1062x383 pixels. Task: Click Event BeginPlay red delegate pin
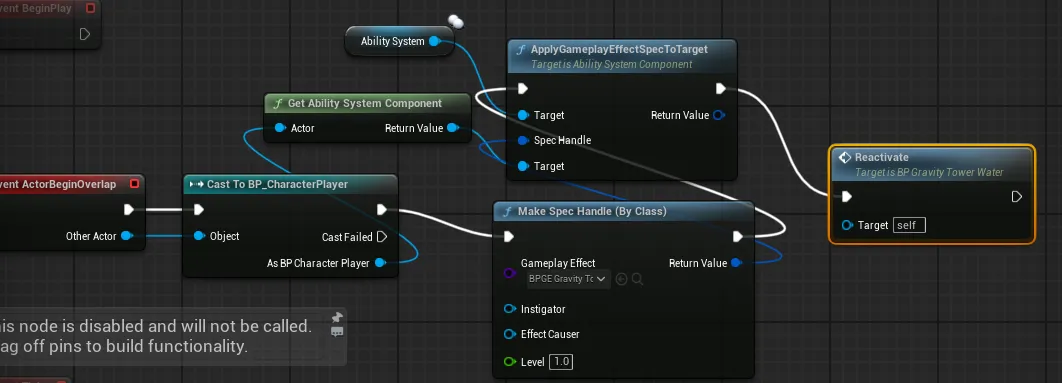click(90, 8)
